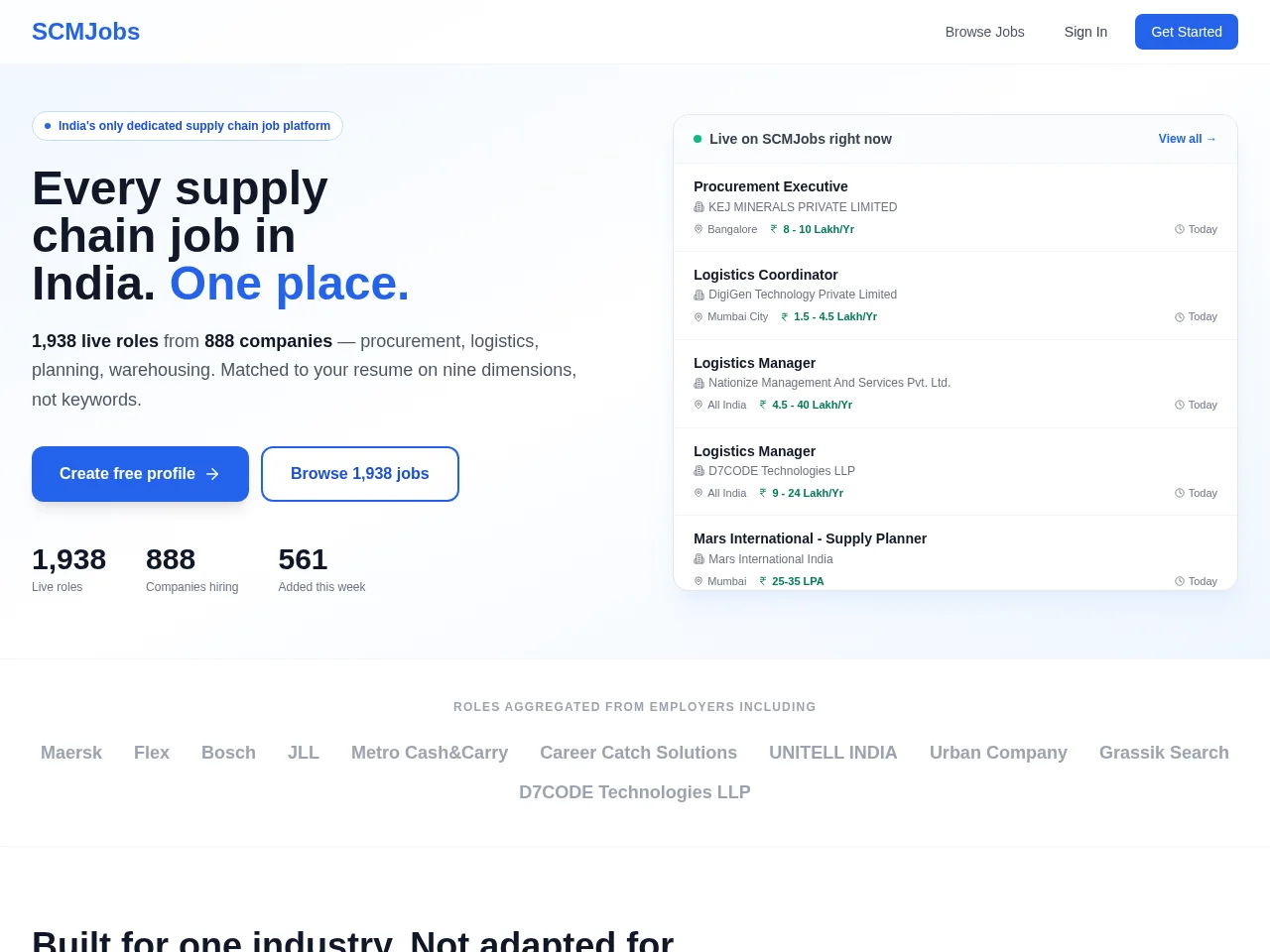Click the rupee icon beside 8 - 10 Lakh/Yr

pos(774,229)
